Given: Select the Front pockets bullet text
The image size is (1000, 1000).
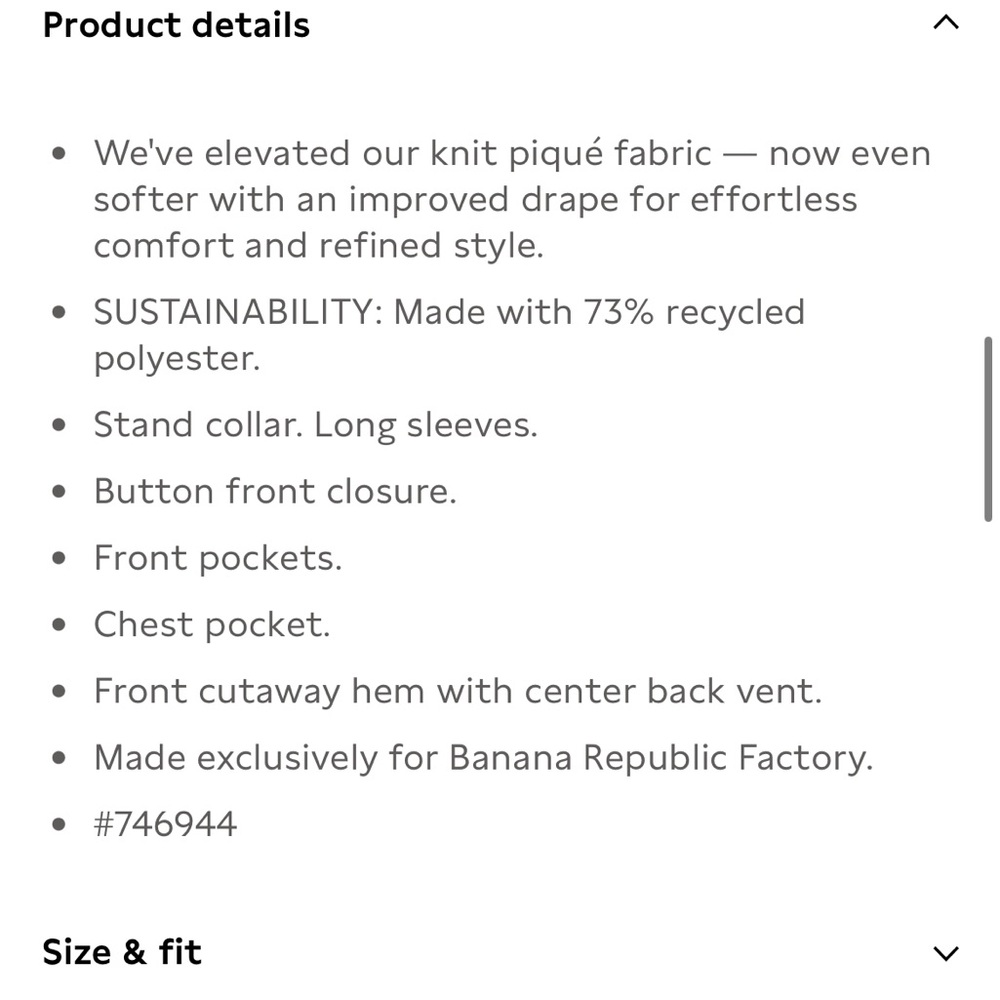Looking at the screenshot, I should (x=217, y=558).
